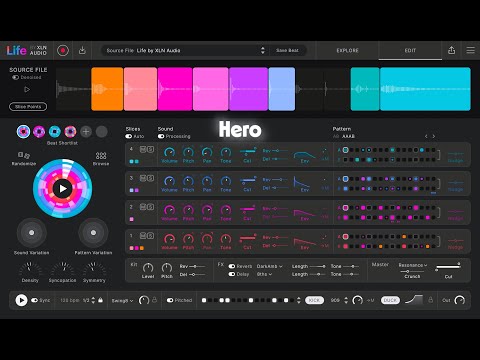
Task: Select the orange slice in the waveform
Action: click(x=107, y=89)
